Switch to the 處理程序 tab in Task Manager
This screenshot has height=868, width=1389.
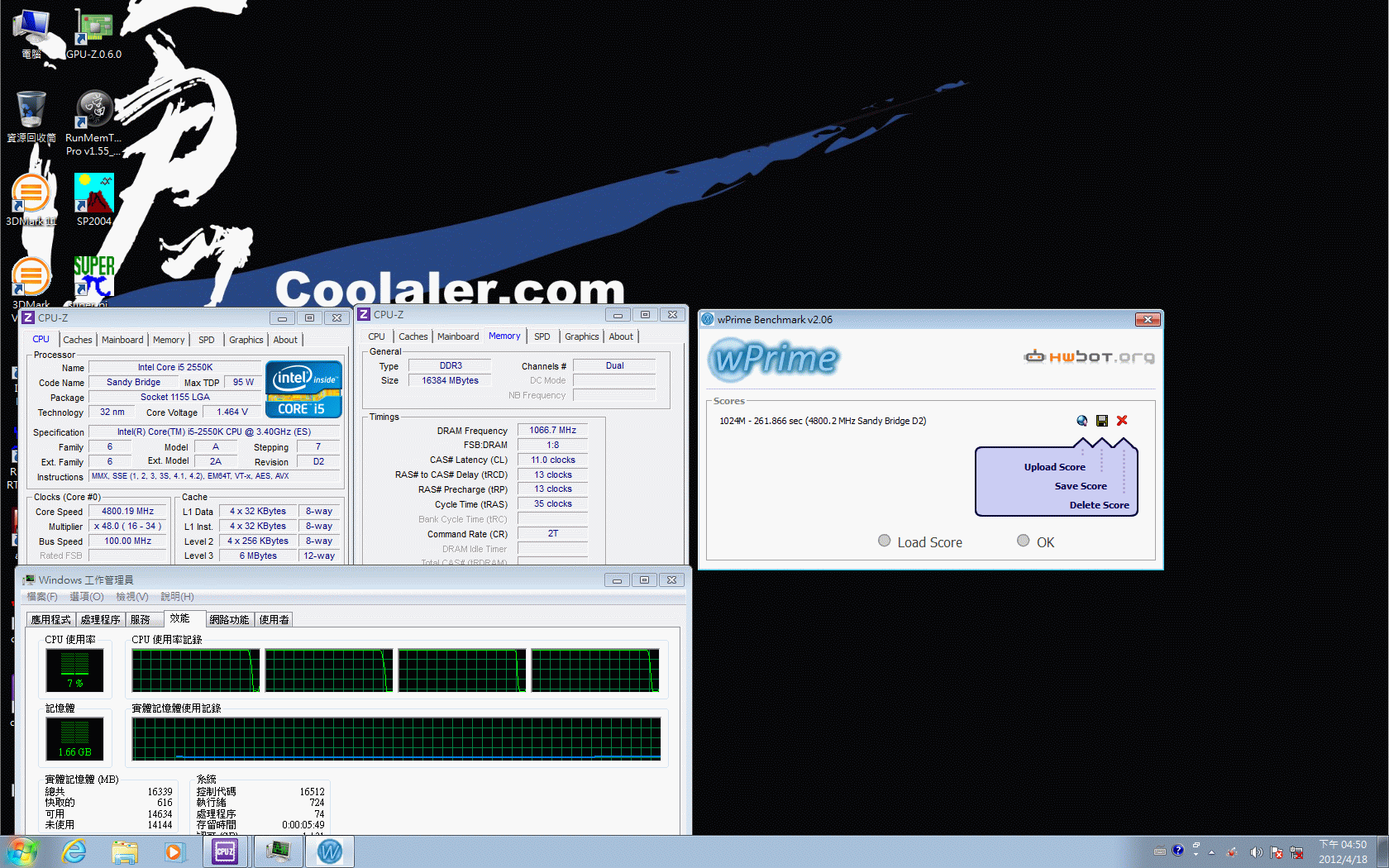pyautogui.click(x=101, y=619)
